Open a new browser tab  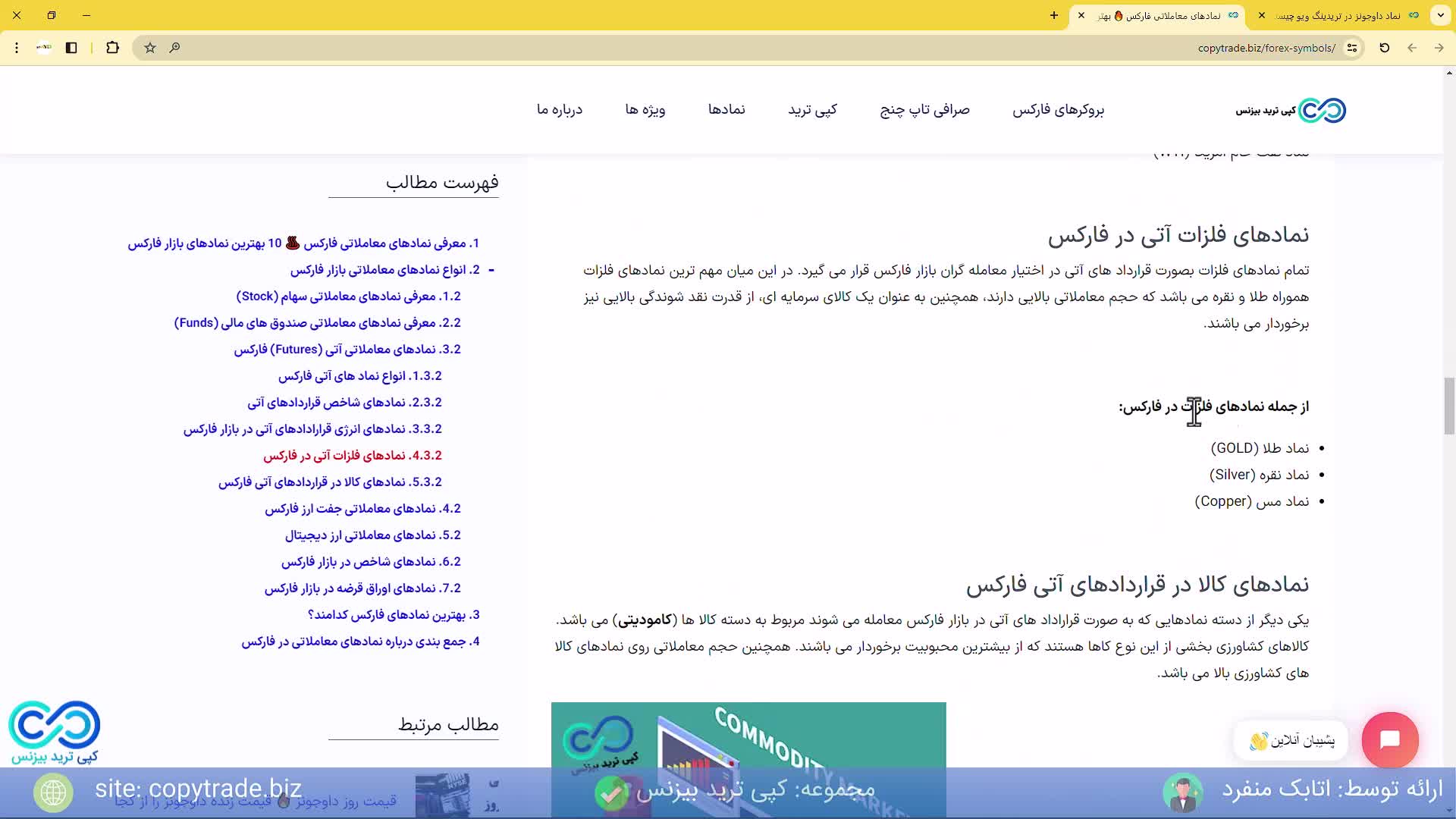1053,15
